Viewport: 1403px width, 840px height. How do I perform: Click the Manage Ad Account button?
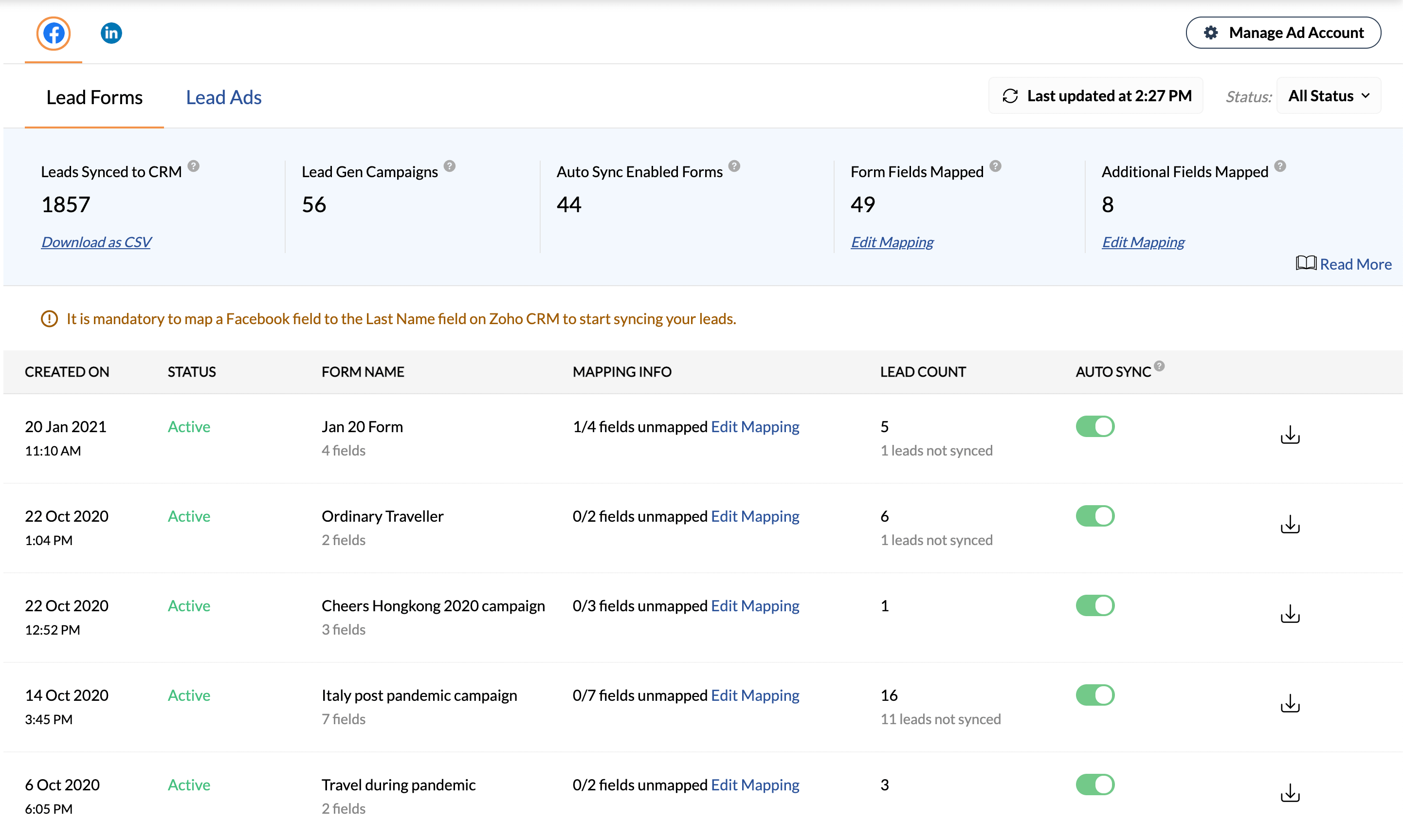pos(1283,33)
